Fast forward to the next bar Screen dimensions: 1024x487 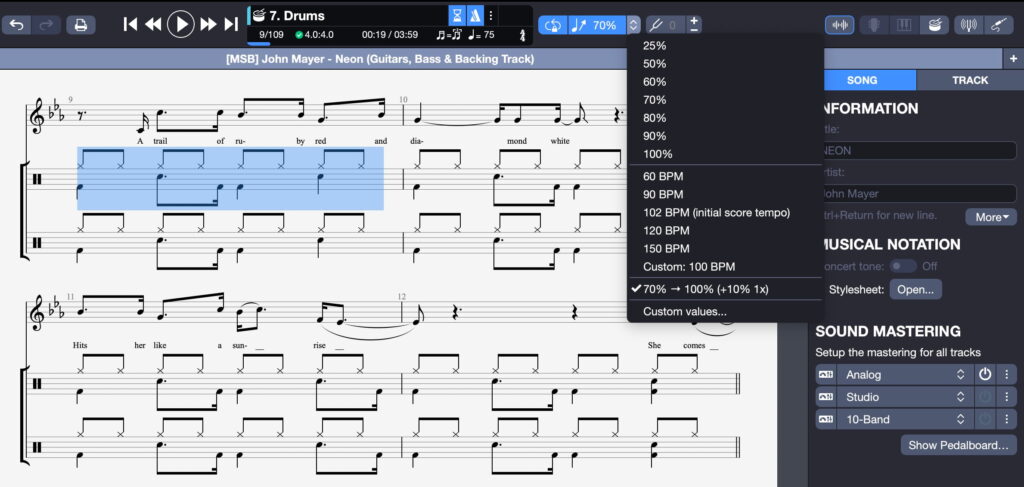pyautogui.click(x=208, y=24)
